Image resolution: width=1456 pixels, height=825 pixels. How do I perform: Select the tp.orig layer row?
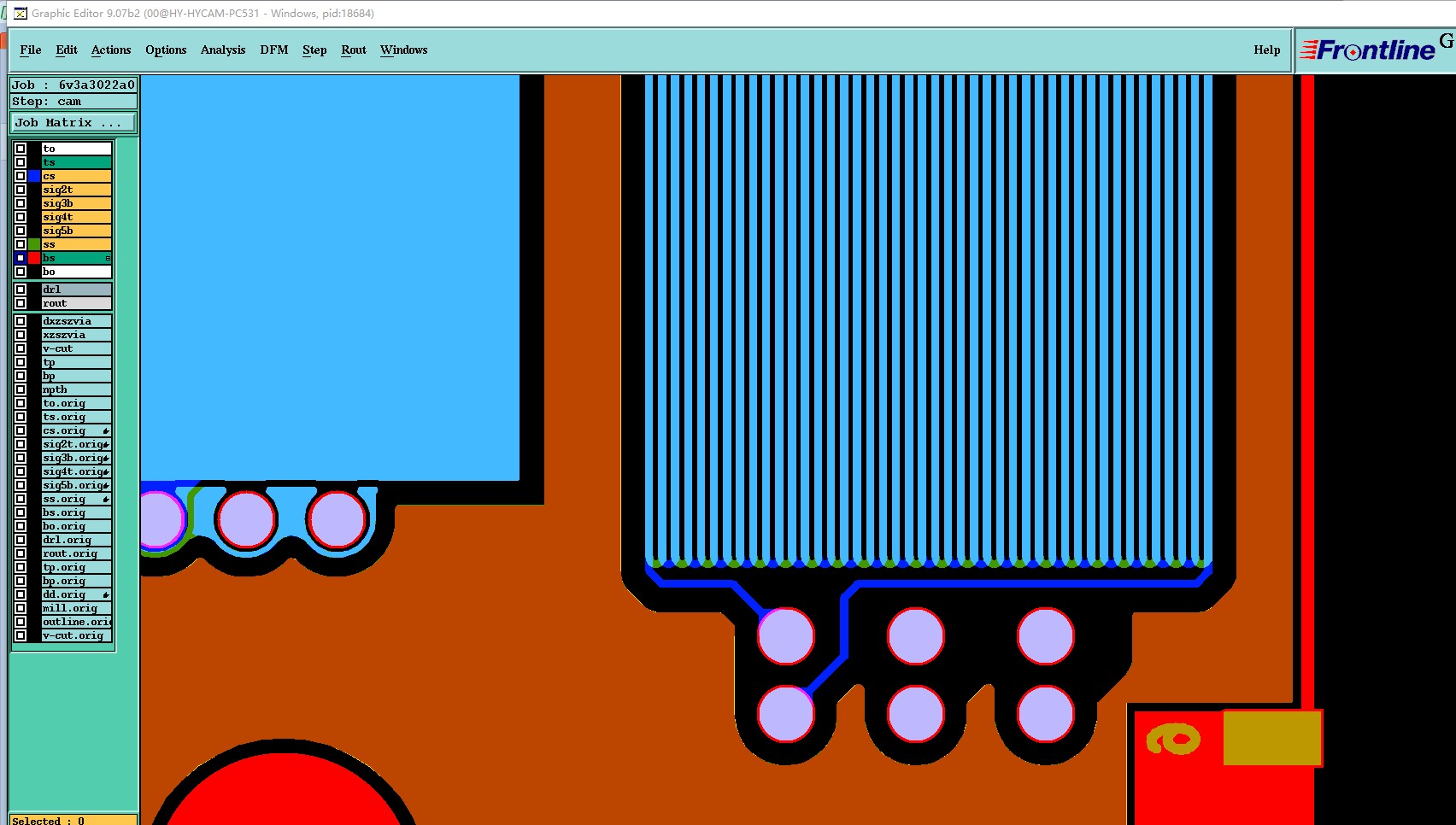coord(77,567)
